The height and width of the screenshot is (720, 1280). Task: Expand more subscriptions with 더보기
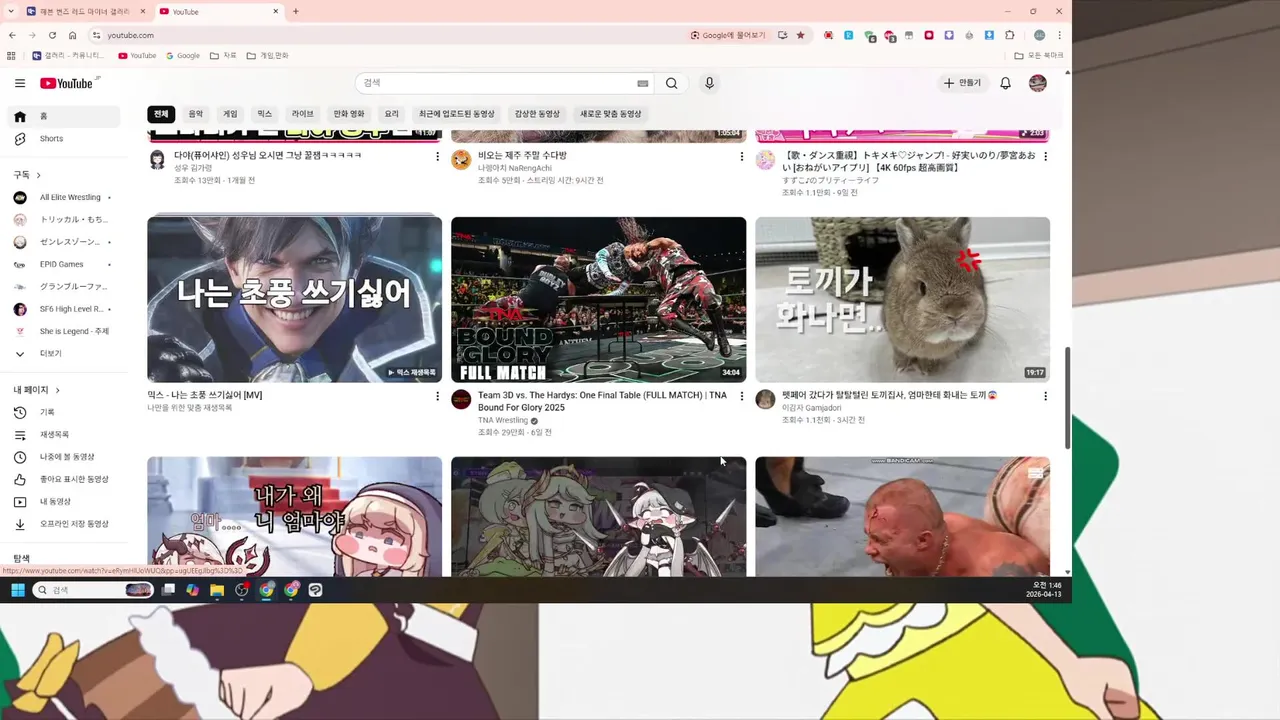point(64,353)
